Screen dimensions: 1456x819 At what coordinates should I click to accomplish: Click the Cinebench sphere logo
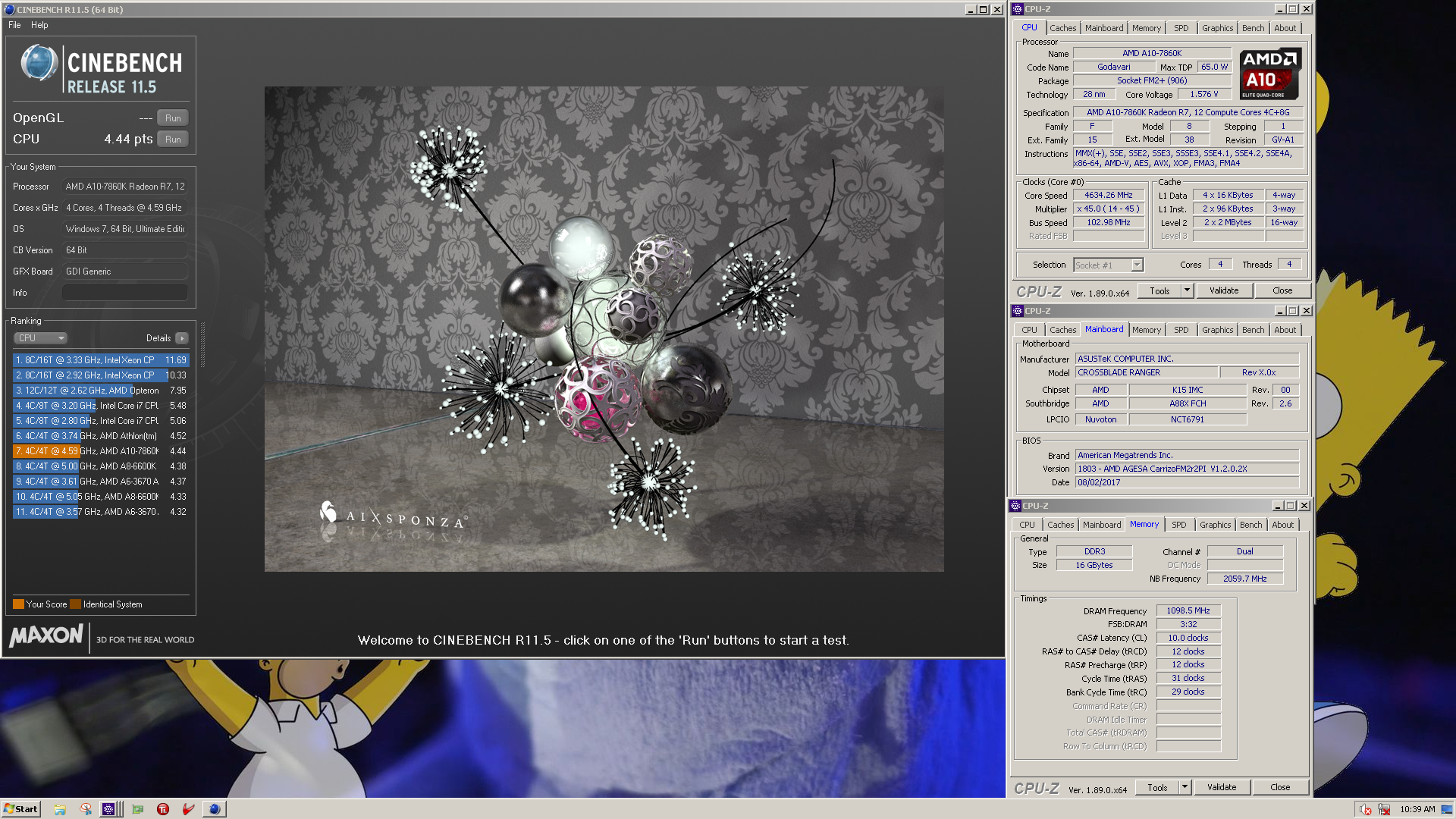[x=39, y=62]
